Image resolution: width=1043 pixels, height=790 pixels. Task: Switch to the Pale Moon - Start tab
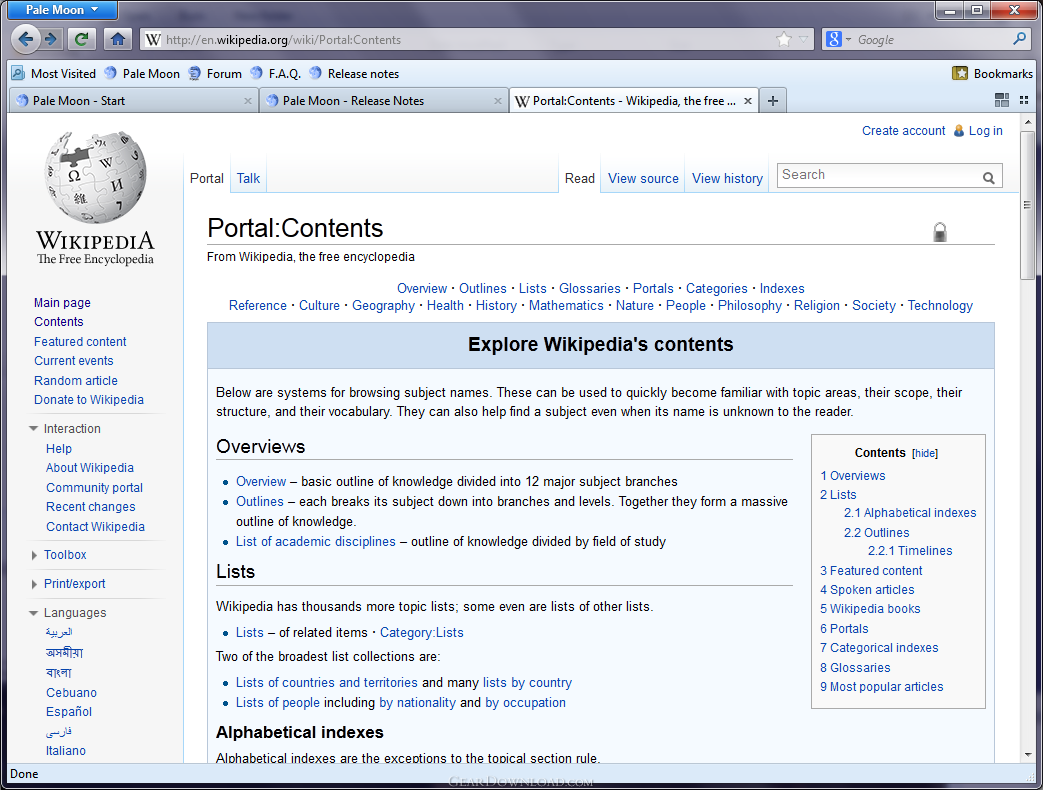pos(134,100)
